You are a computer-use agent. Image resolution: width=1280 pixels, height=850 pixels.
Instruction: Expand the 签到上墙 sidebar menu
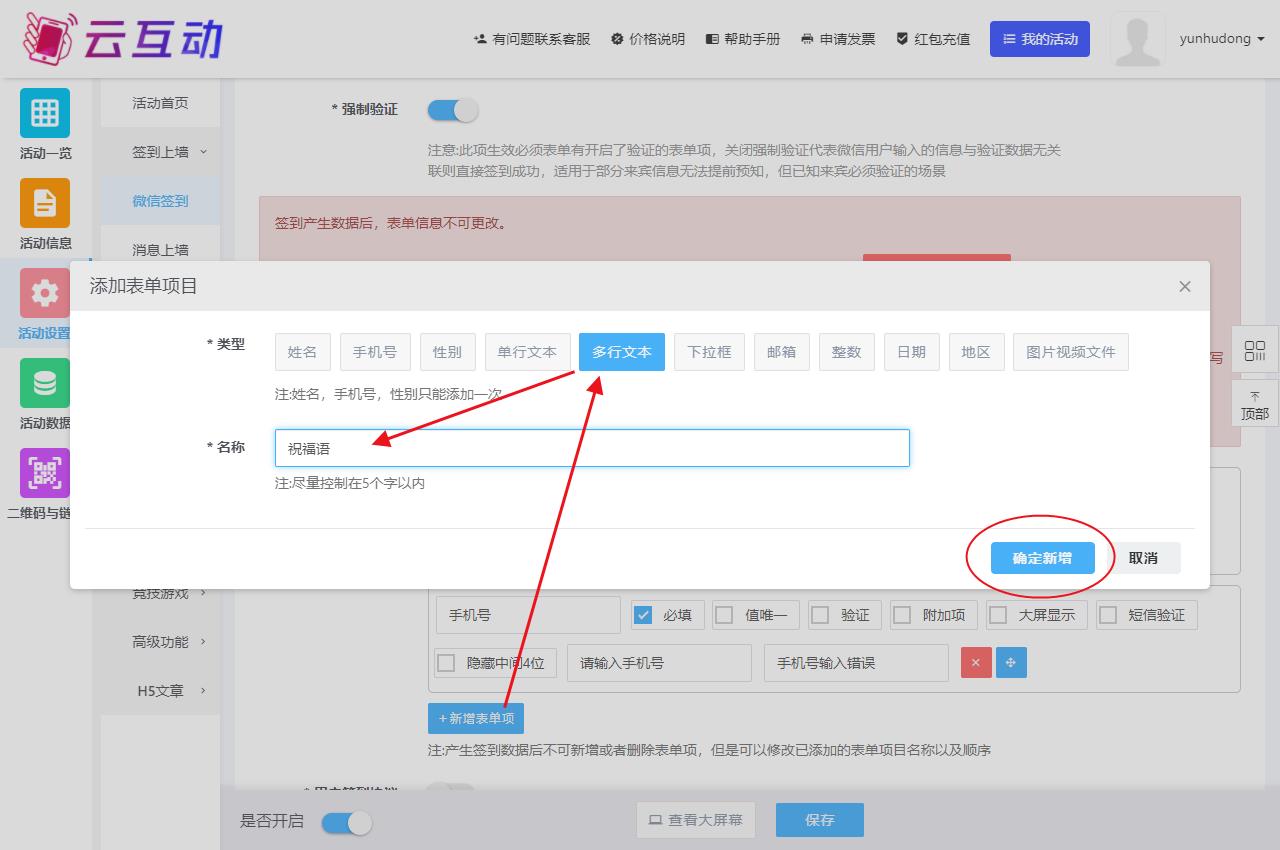pos(169,152)
